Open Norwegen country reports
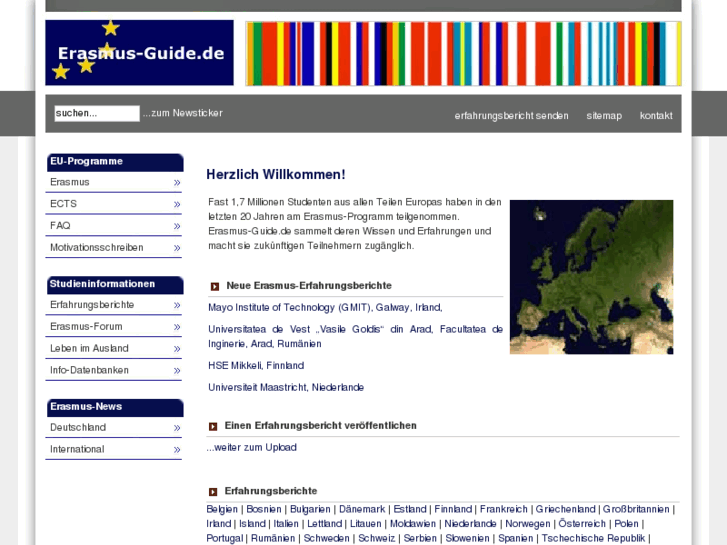Image resolution: width=727 pixels, height=545 pixels. point(528,524)
